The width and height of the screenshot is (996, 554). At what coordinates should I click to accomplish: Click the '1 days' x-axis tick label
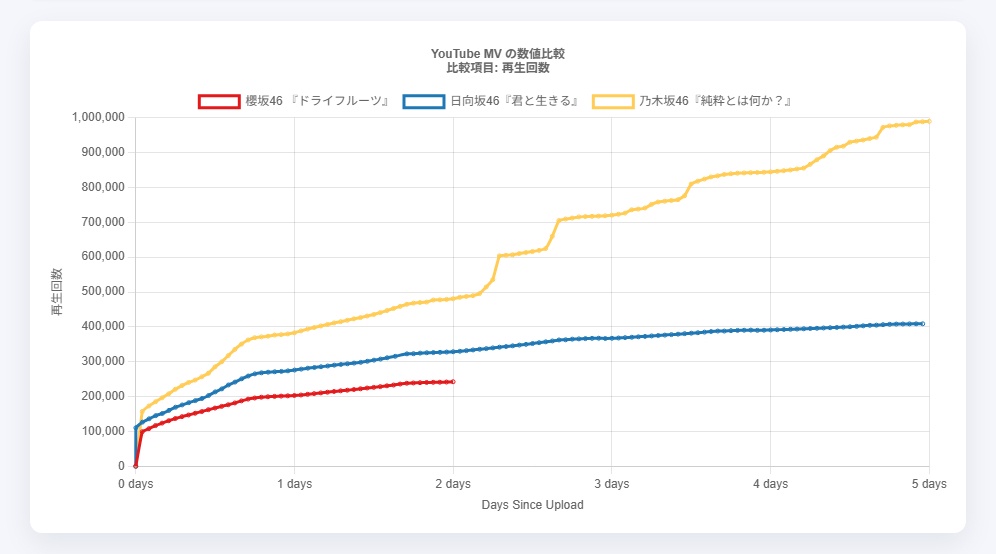pos(294,484)
